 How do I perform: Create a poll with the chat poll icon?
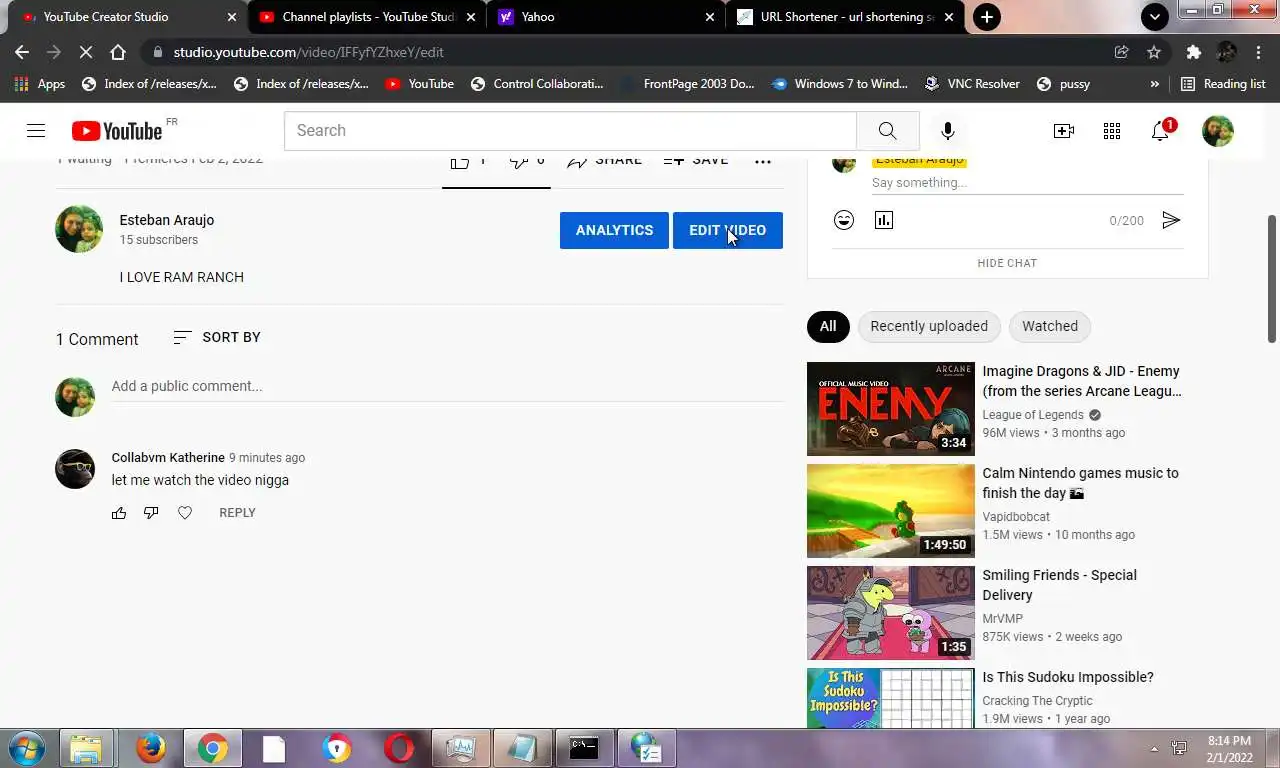[x=884, y=220]
